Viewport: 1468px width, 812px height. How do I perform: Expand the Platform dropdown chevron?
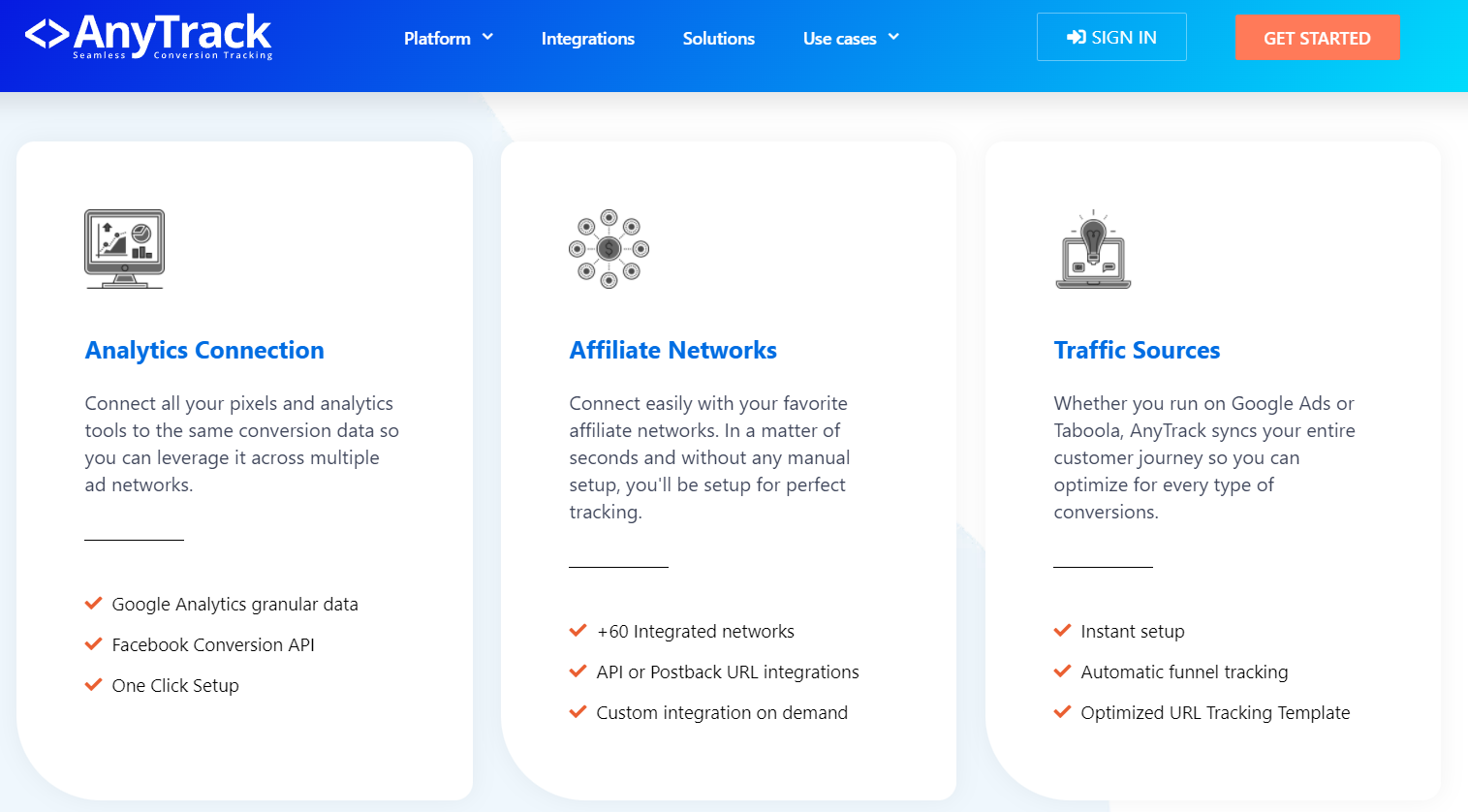pyautogui.click(x=487, y=37)
